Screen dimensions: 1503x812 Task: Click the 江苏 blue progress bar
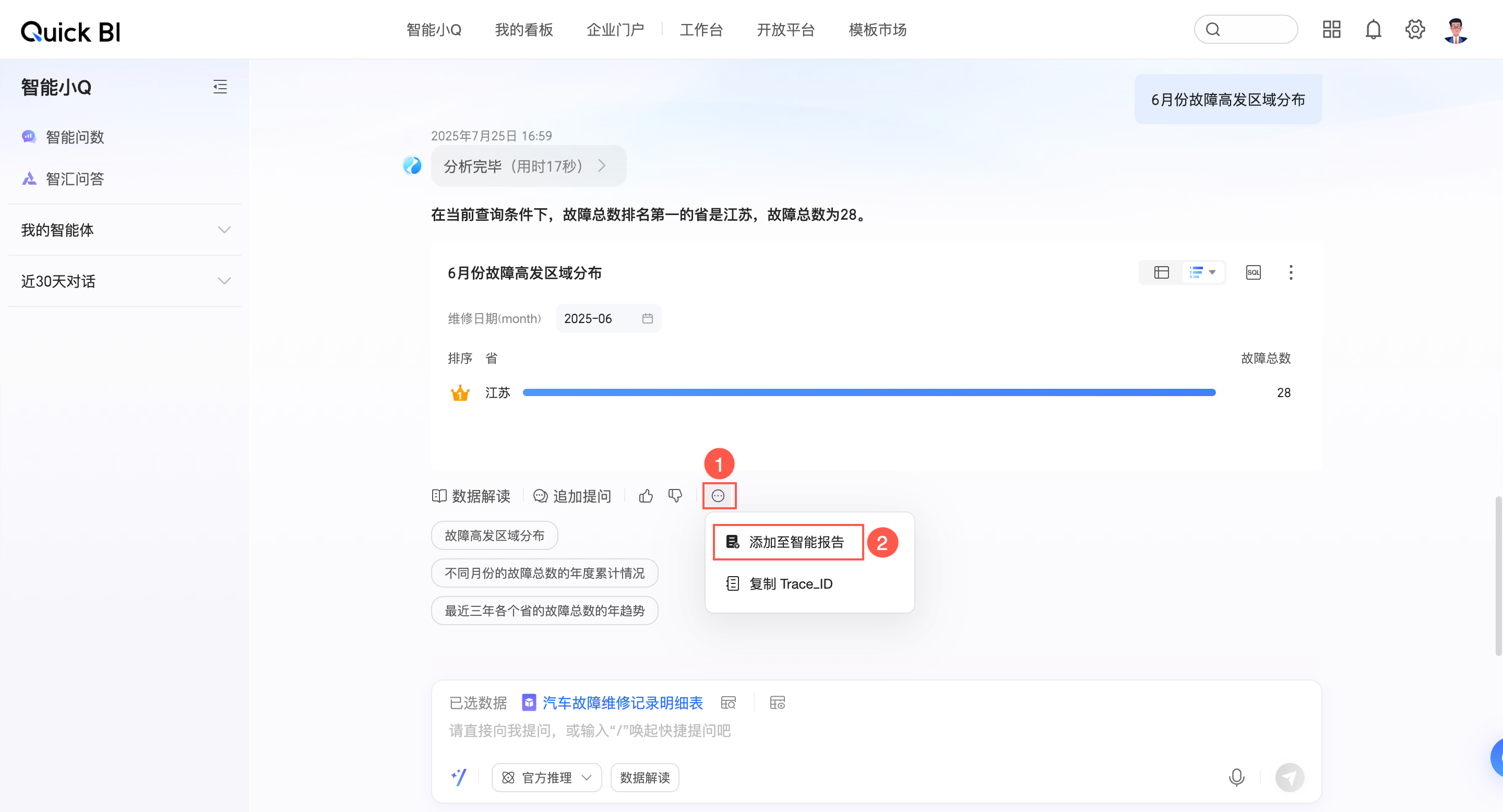869,392
